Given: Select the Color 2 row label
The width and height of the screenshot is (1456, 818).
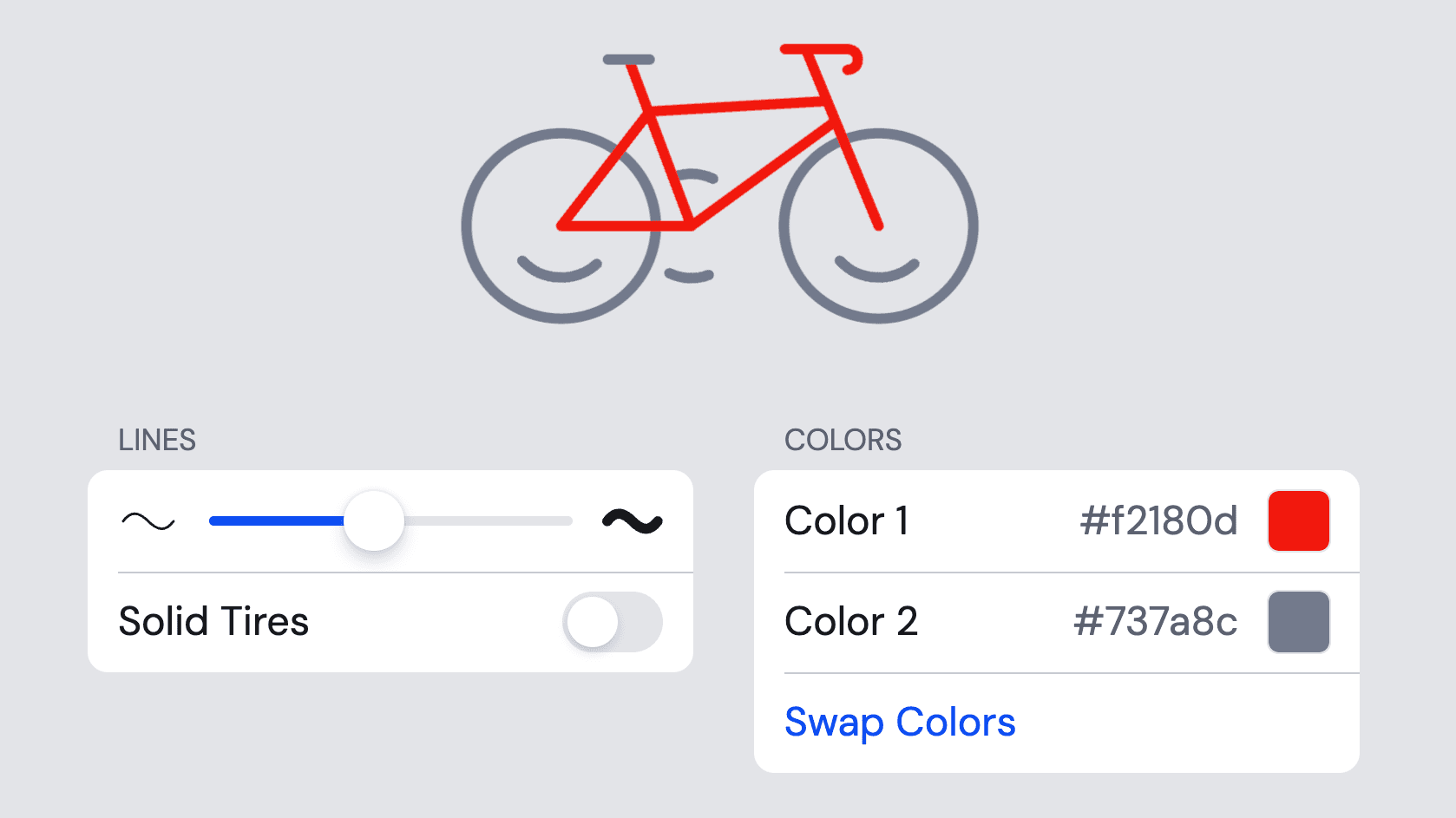Looking at the screenshot, I should [x=851, y=622].
